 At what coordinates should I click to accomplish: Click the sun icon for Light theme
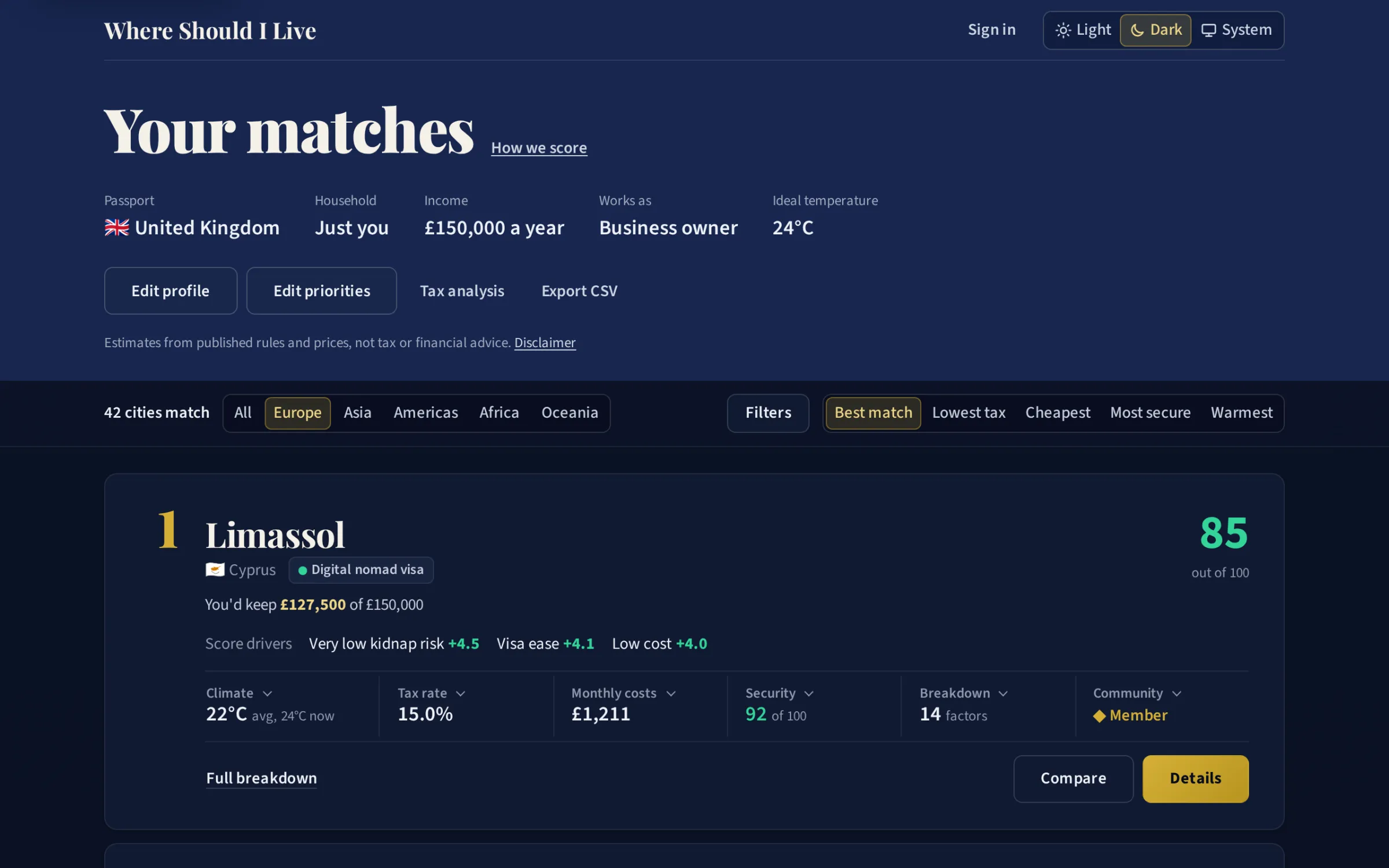[1063, 30]
